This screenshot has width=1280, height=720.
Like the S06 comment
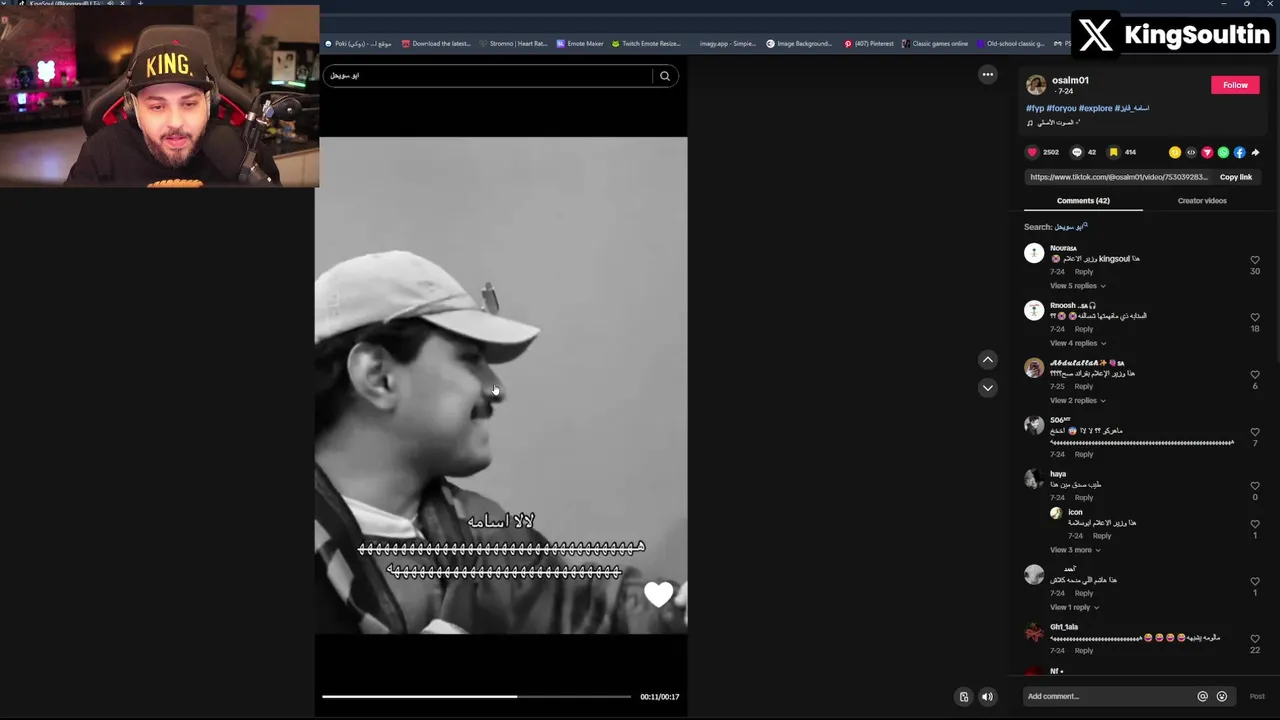[1255, 432]
